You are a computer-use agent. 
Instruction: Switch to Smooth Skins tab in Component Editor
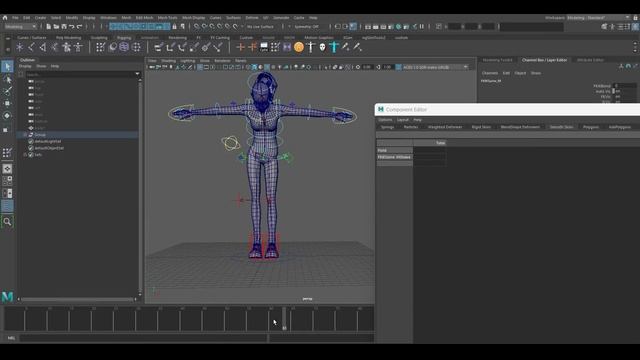tap(561, 127)
